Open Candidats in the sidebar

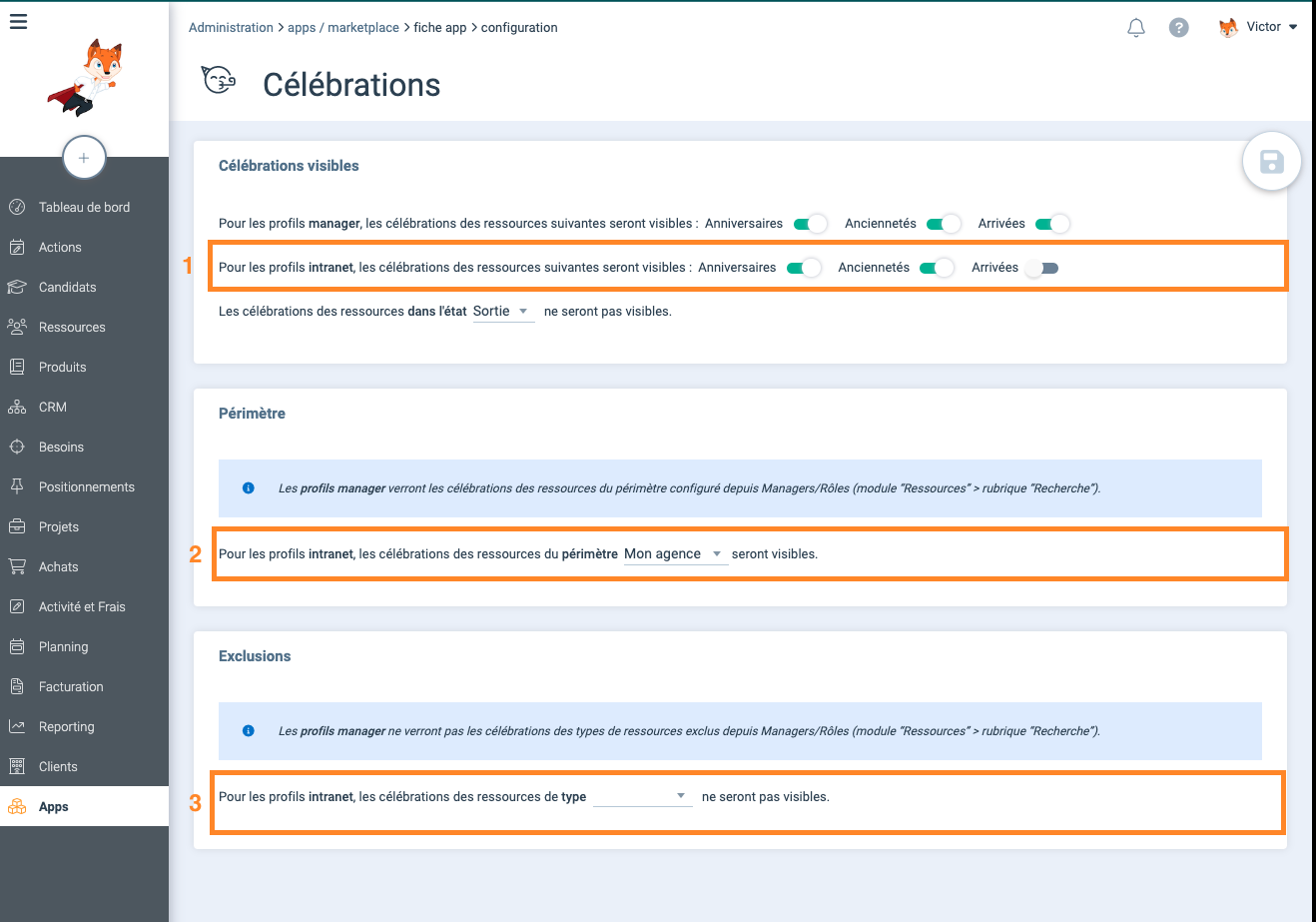coord(84,287)
